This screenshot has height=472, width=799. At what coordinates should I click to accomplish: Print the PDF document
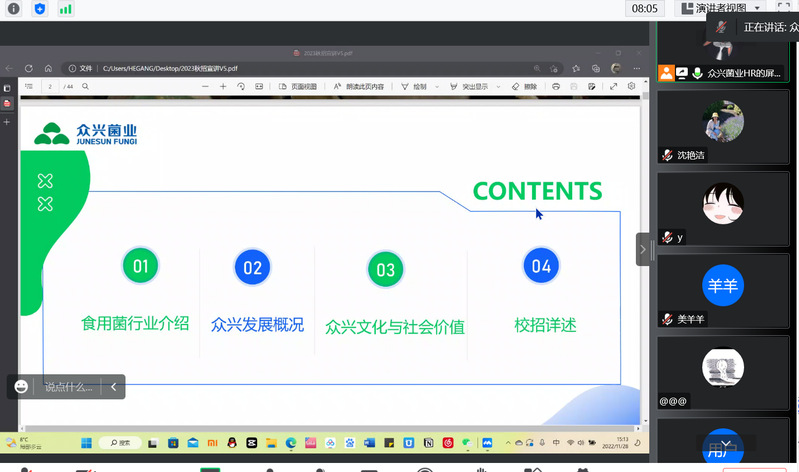pyautogui.click(x=556, y=87)
